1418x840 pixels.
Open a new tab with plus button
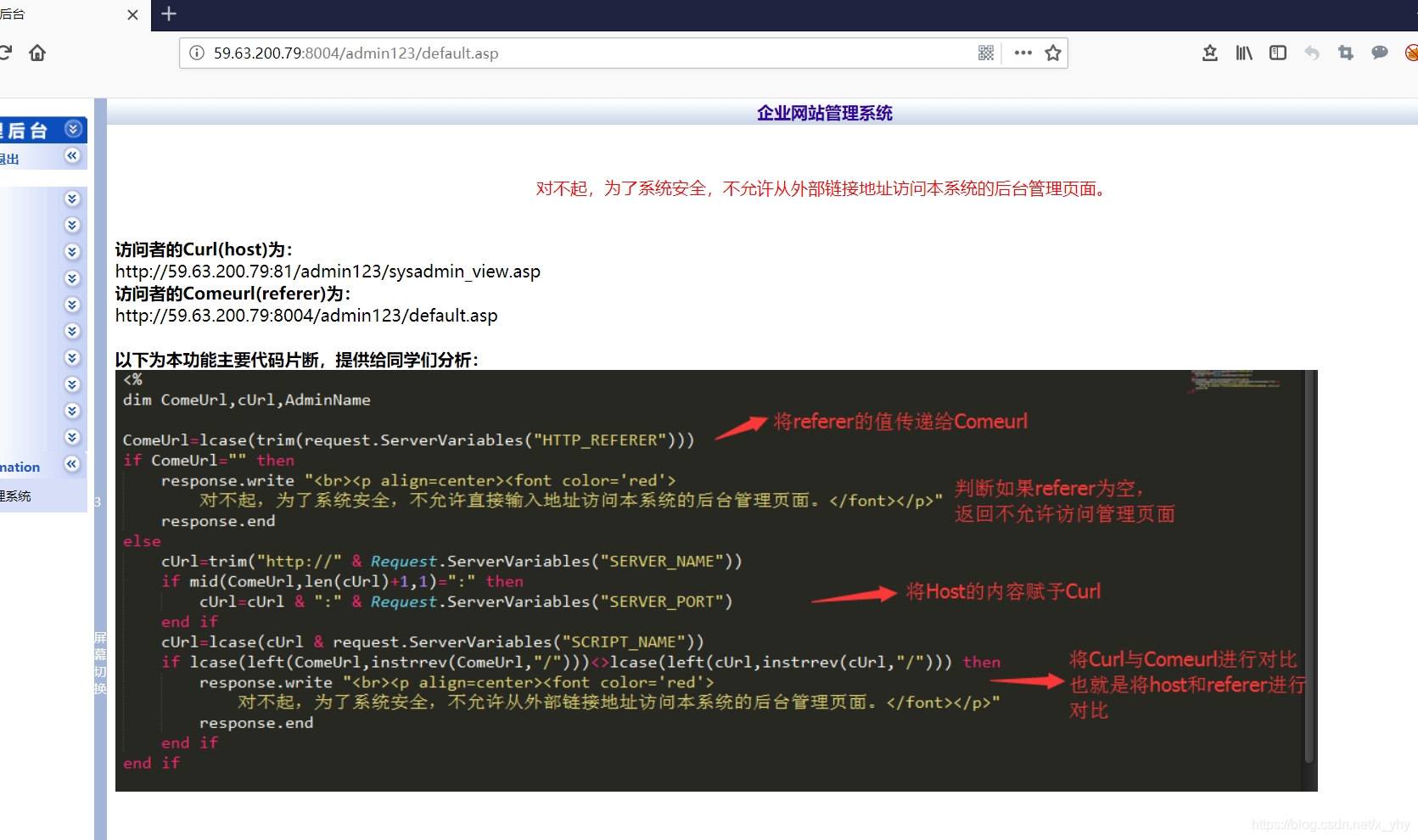[x=169, y=14]
